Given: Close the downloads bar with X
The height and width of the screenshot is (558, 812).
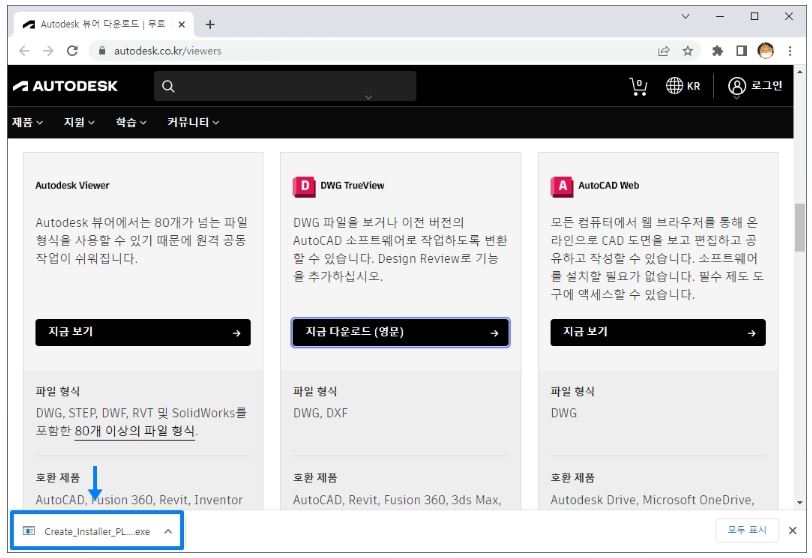Looking at the screenshot, I should [792, 530].
